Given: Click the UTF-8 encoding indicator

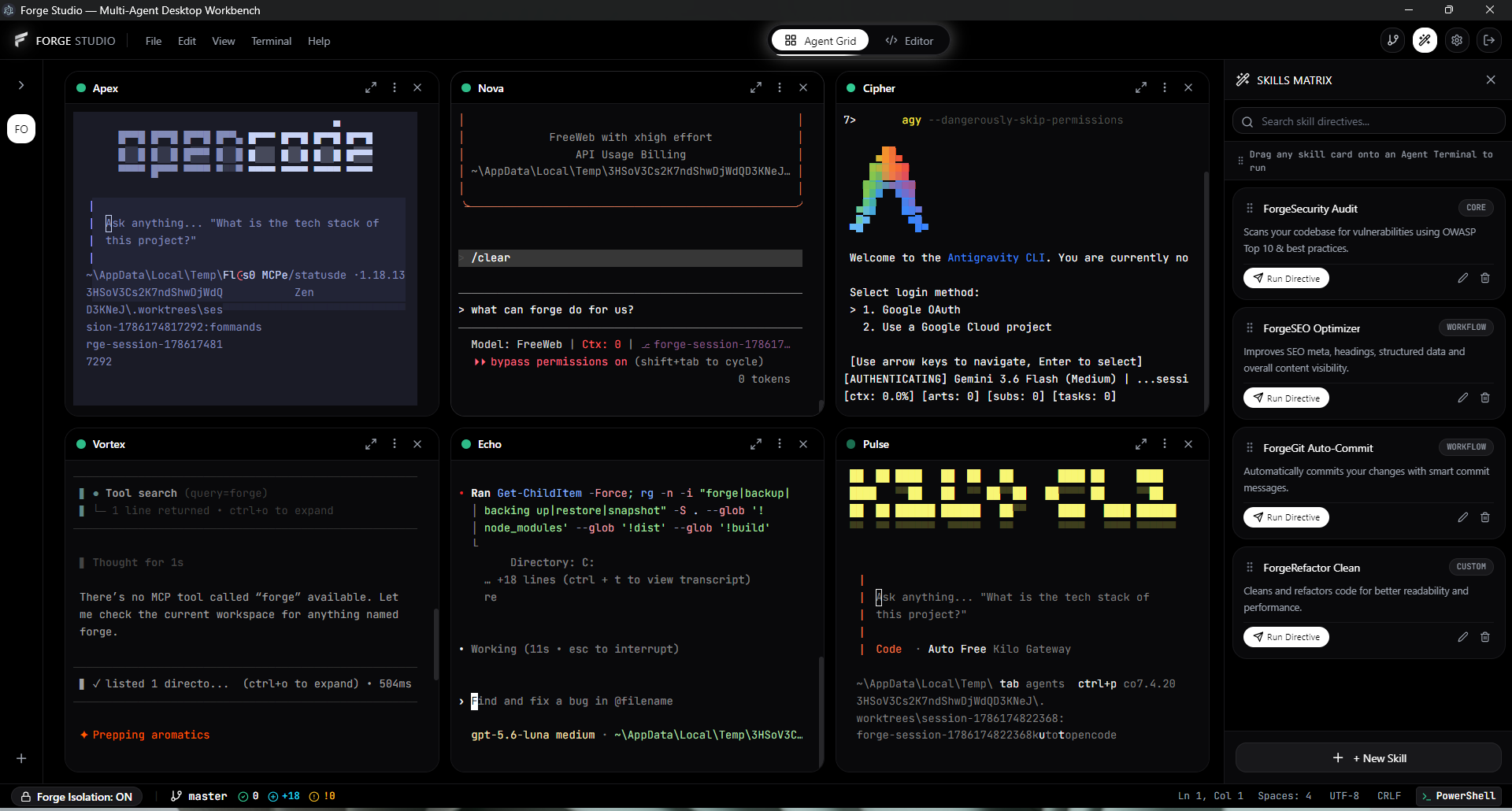Looking at the screenshot, I should (x=1344, y=797).
